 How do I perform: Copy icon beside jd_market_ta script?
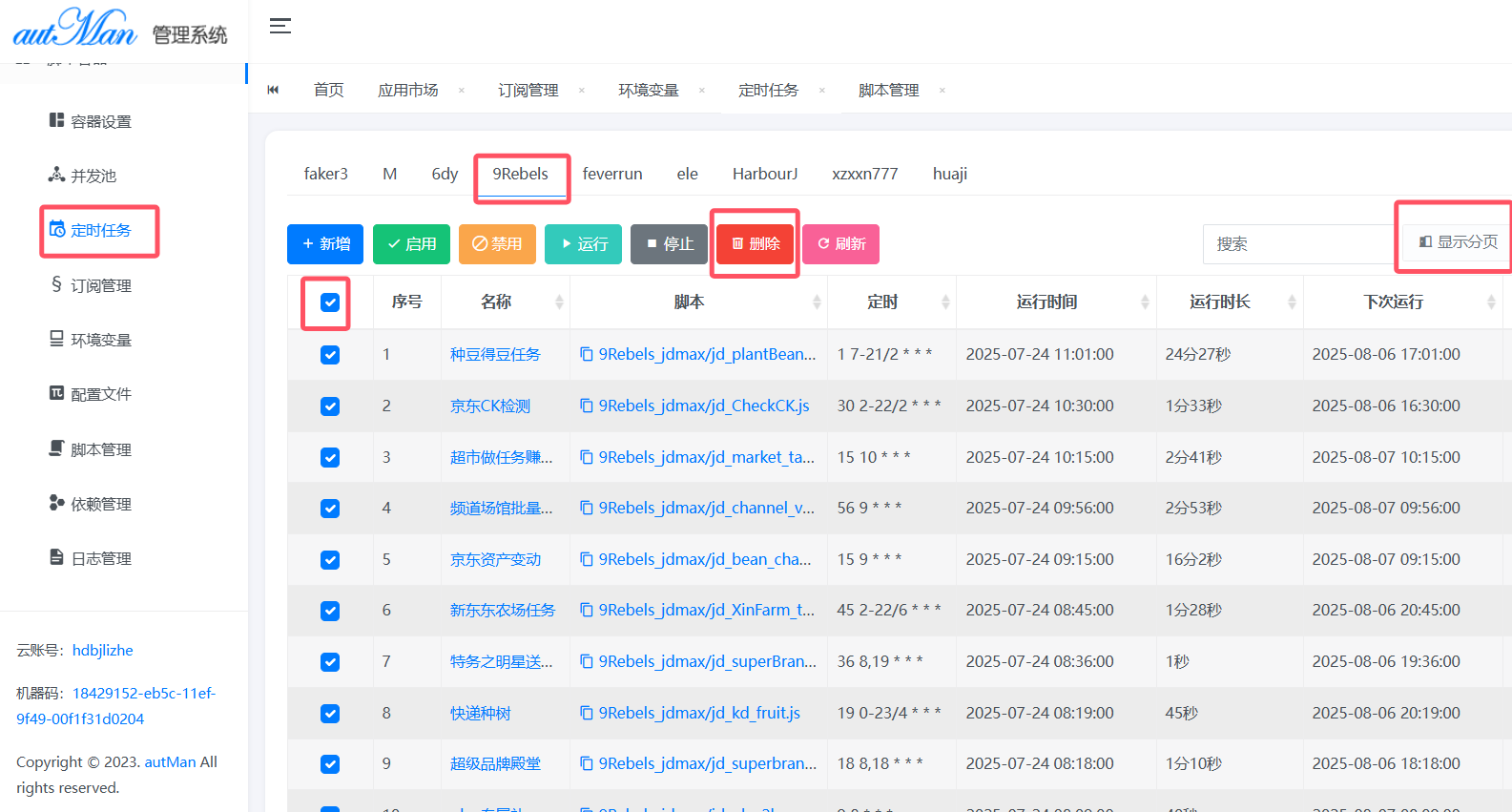pos(587,457)
